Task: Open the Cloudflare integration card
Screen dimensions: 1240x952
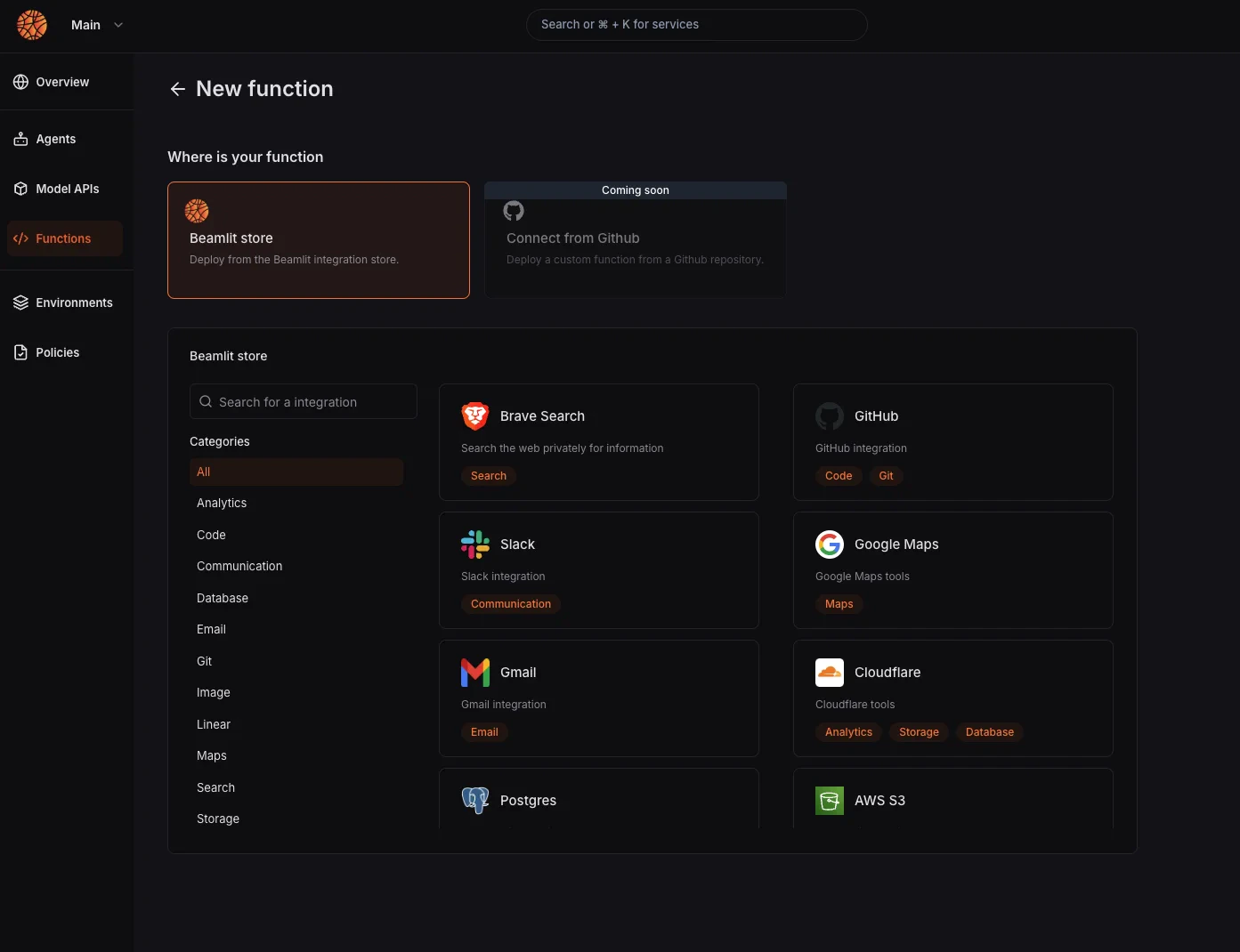Action: 952,698
